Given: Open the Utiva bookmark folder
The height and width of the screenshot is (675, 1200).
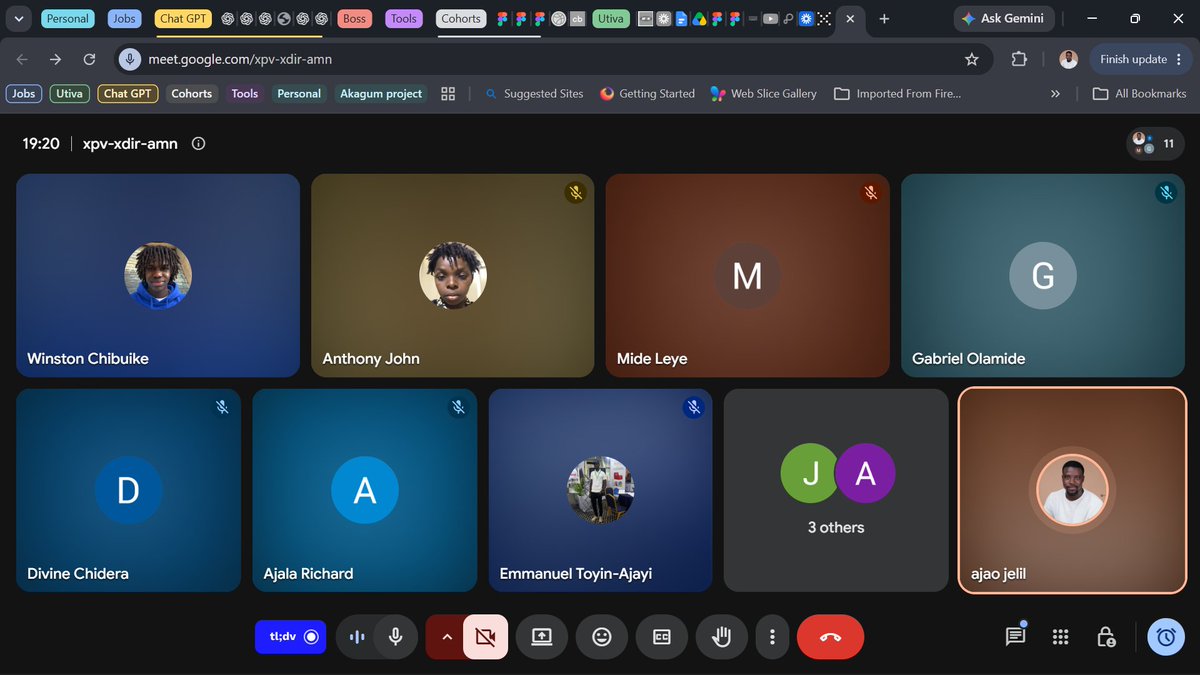Looking at the screenshot, I should pyautogui.click(x=69, y=93).
